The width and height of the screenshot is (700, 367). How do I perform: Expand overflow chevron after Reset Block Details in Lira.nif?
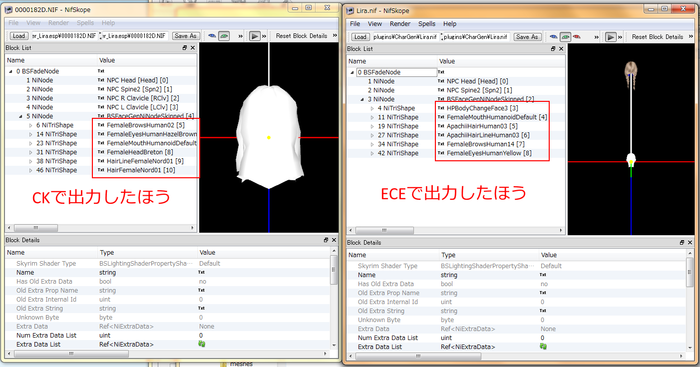pos(691,37)
